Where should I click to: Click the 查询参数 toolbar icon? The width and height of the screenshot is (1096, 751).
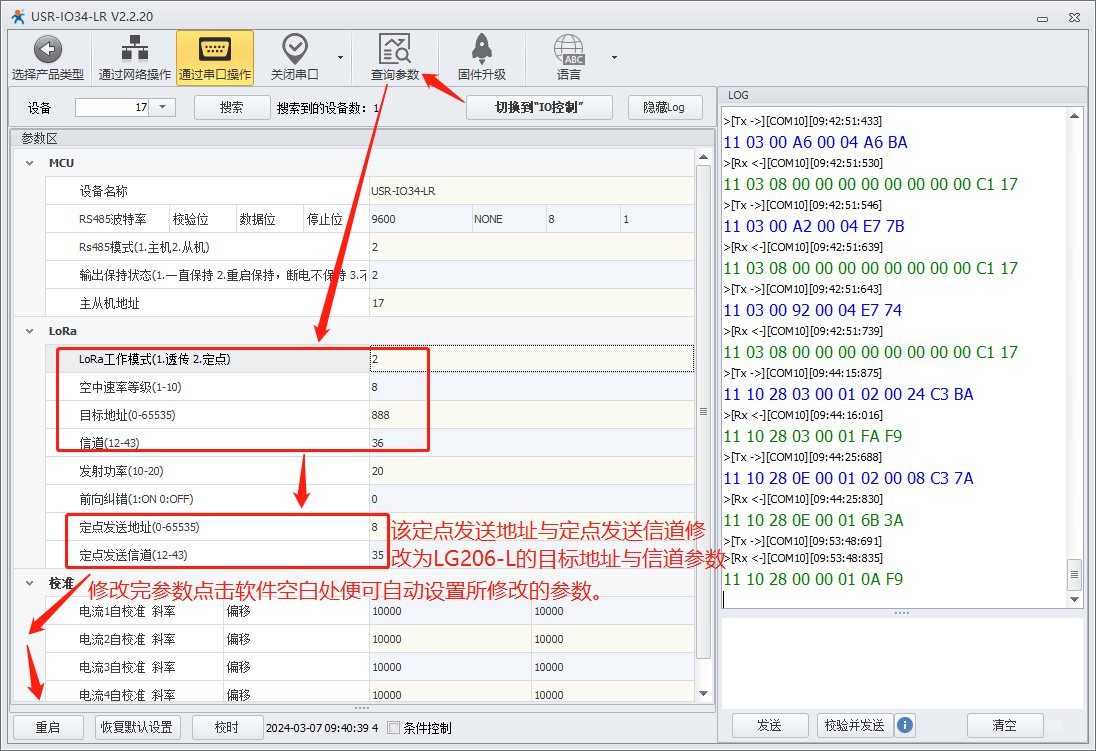(395, 48)
